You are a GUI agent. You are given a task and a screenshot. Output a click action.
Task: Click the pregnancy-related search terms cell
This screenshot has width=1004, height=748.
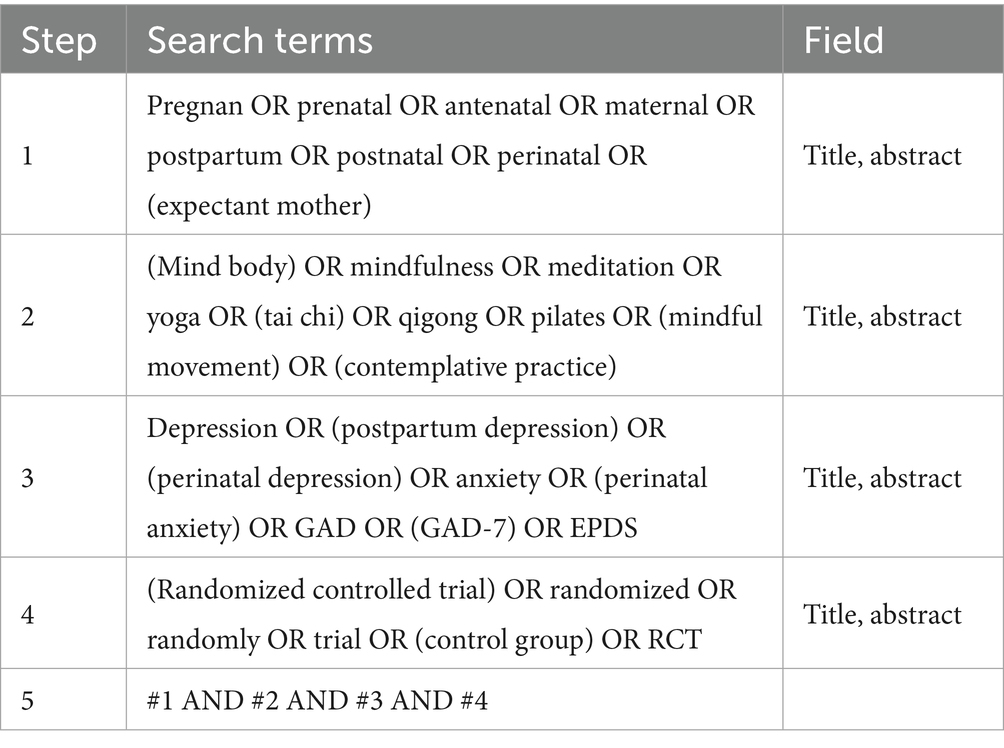pyautogui.click(x=453, y=156)
